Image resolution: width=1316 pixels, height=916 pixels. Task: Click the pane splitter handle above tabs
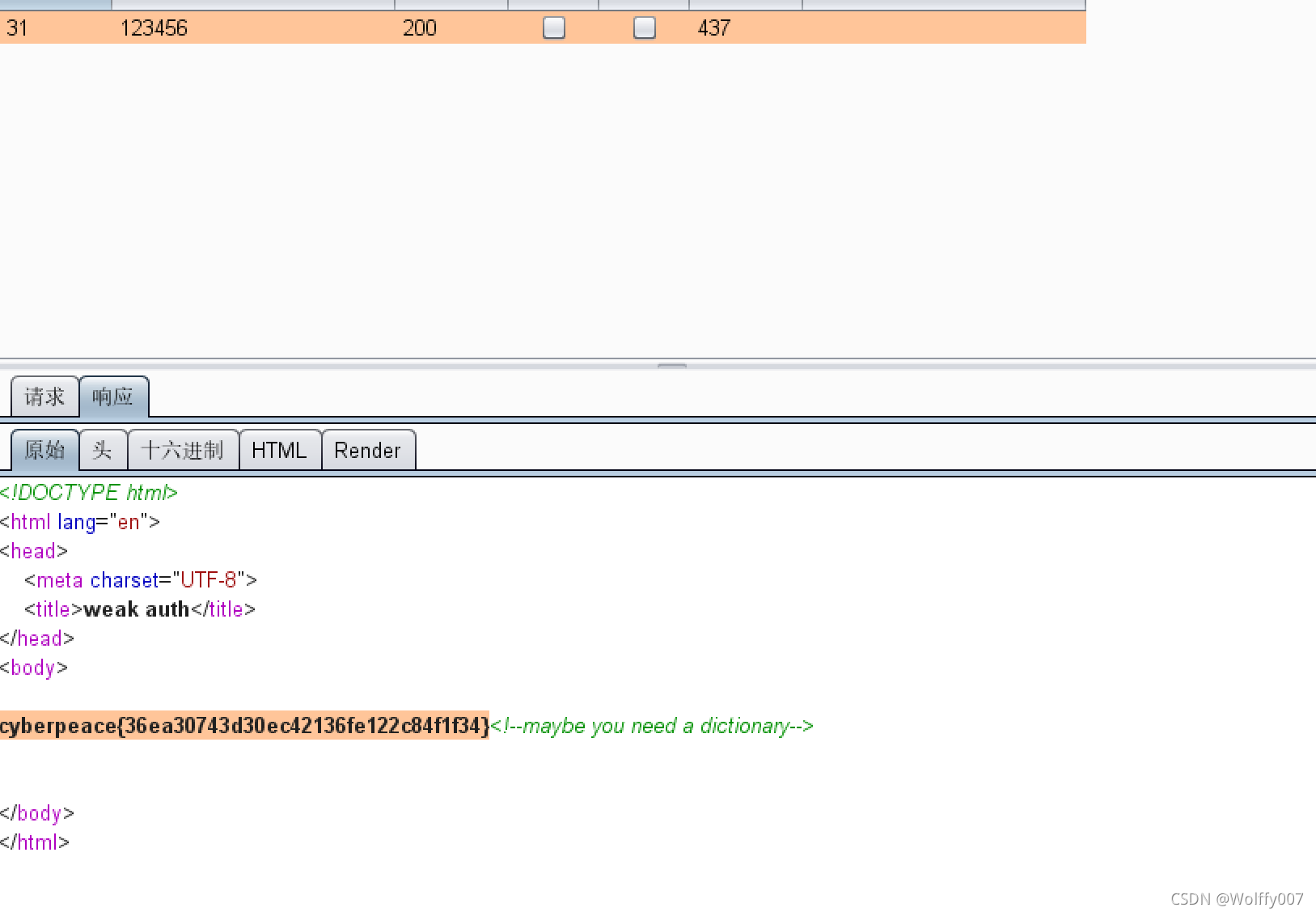(672, 366)
